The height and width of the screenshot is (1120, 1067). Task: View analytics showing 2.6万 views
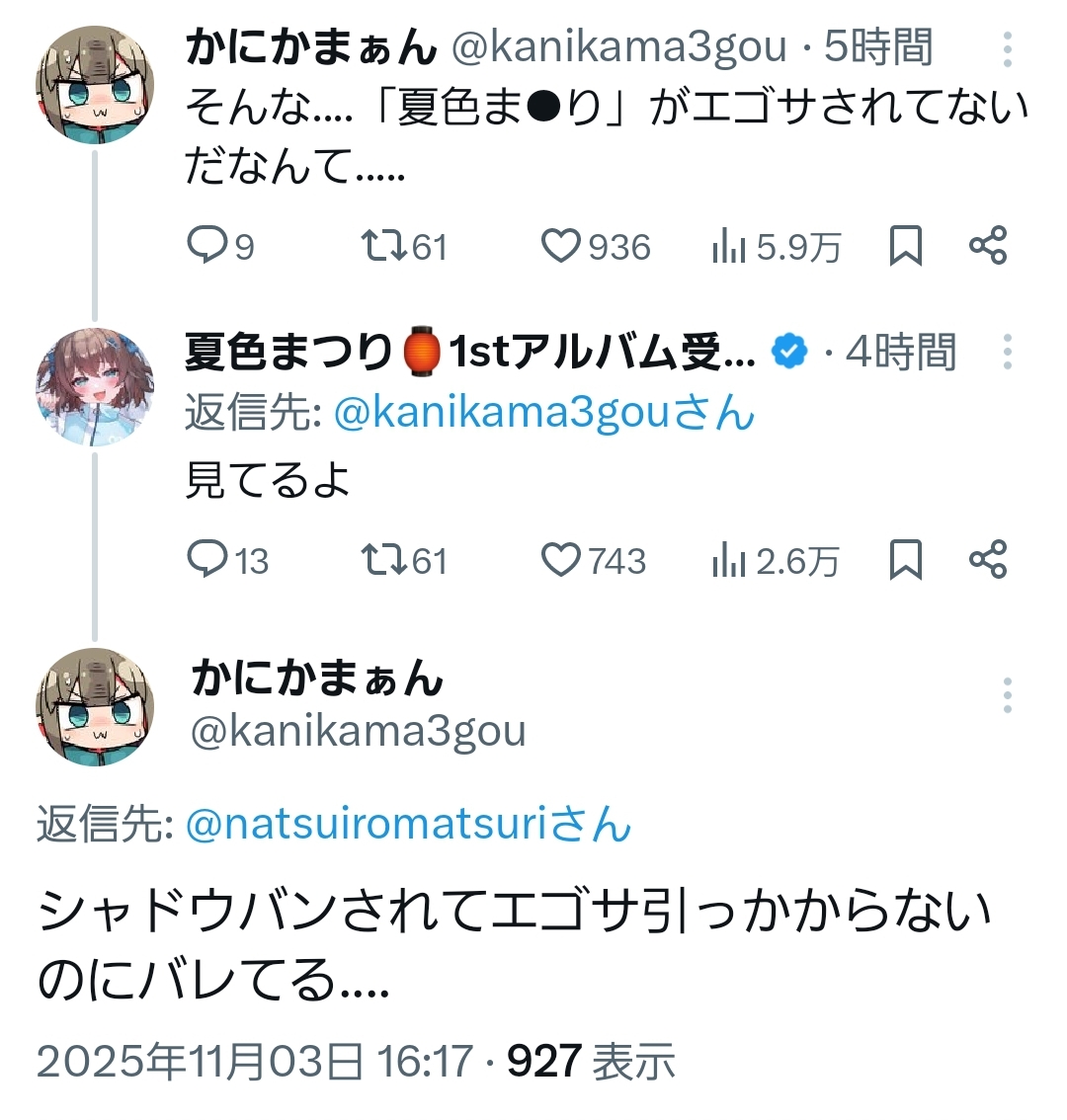coord(729,561)
